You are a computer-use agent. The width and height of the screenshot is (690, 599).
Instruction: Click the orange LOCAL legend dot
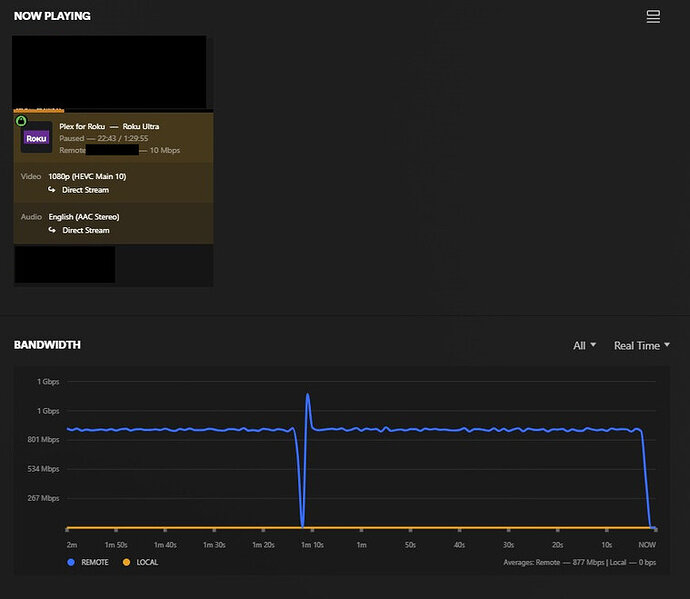126,562
